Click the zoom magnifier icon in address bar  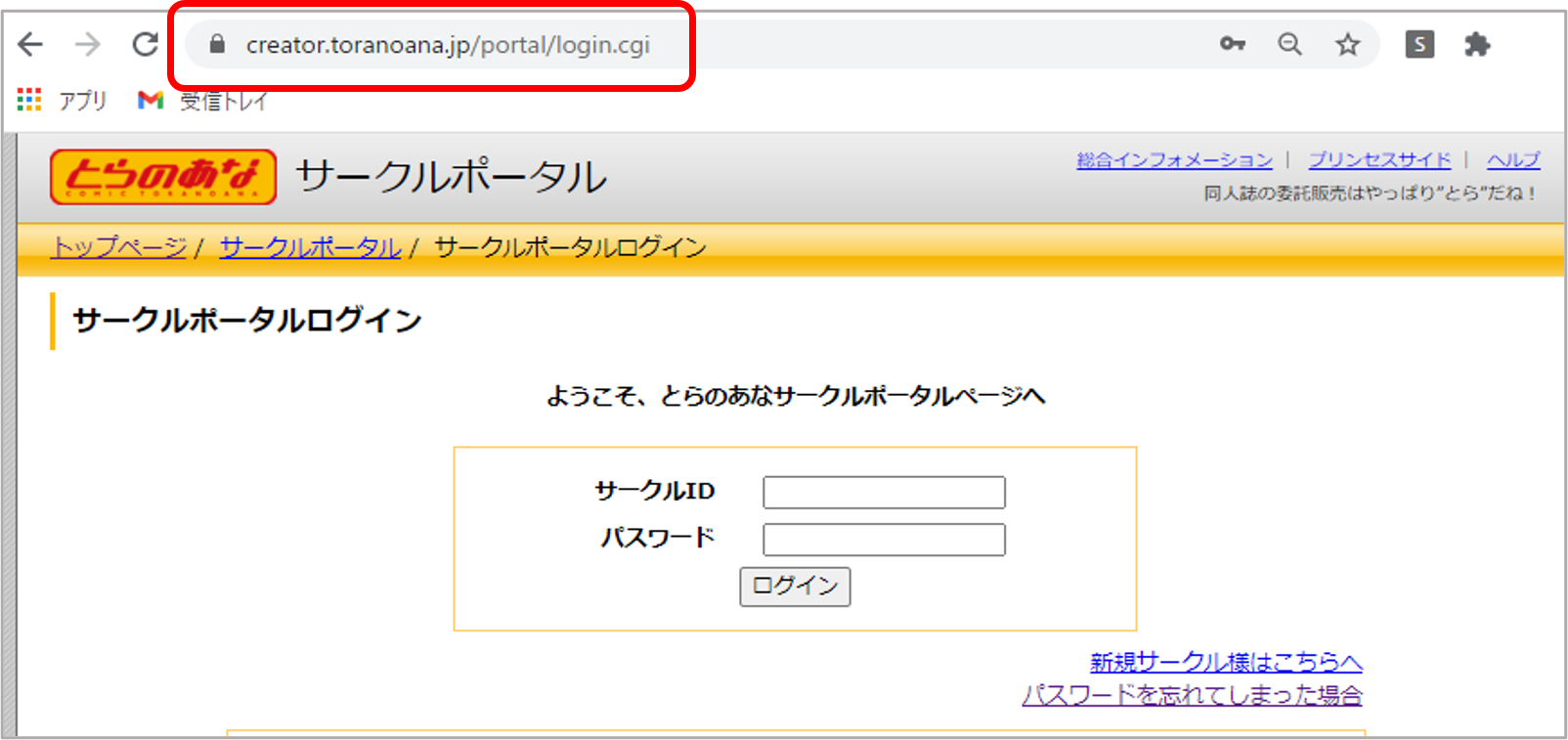tap(1290, 44)
